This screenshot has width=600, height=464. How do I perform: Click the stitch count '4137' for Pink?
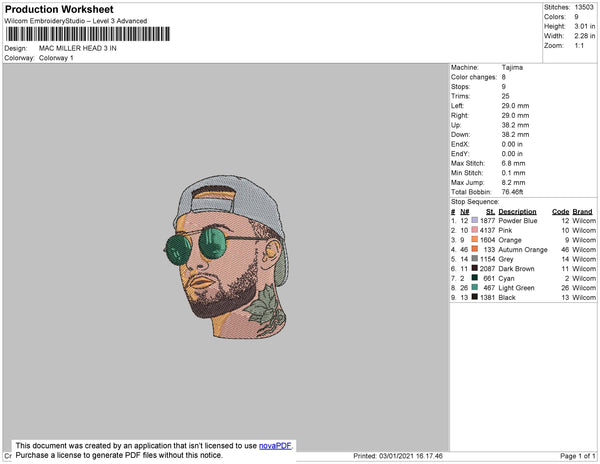pyautogui.click(x=488, y=230)
